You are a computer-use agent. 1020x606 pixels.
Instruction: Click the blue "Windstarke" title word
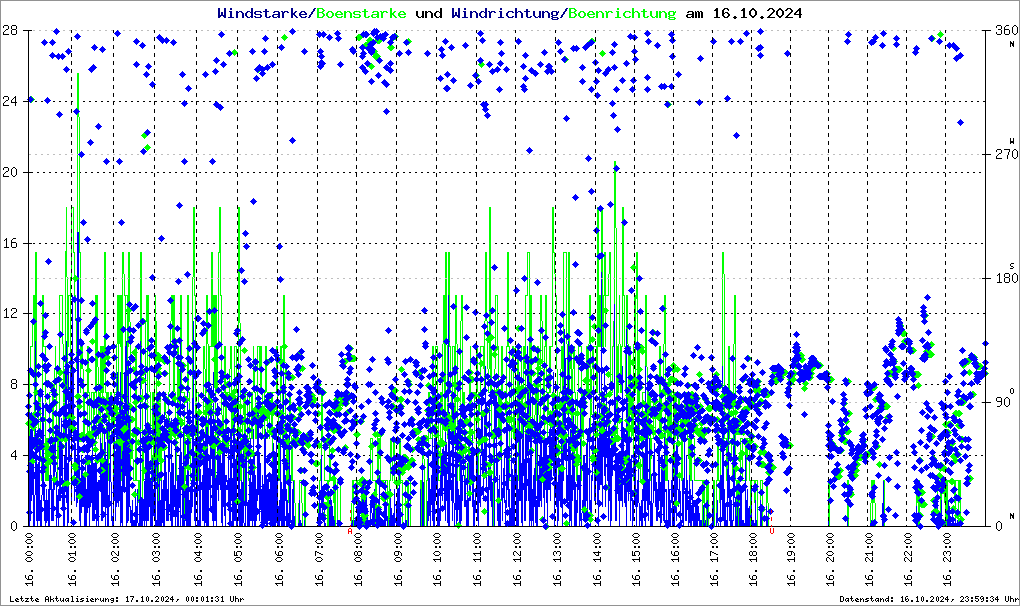264,13
